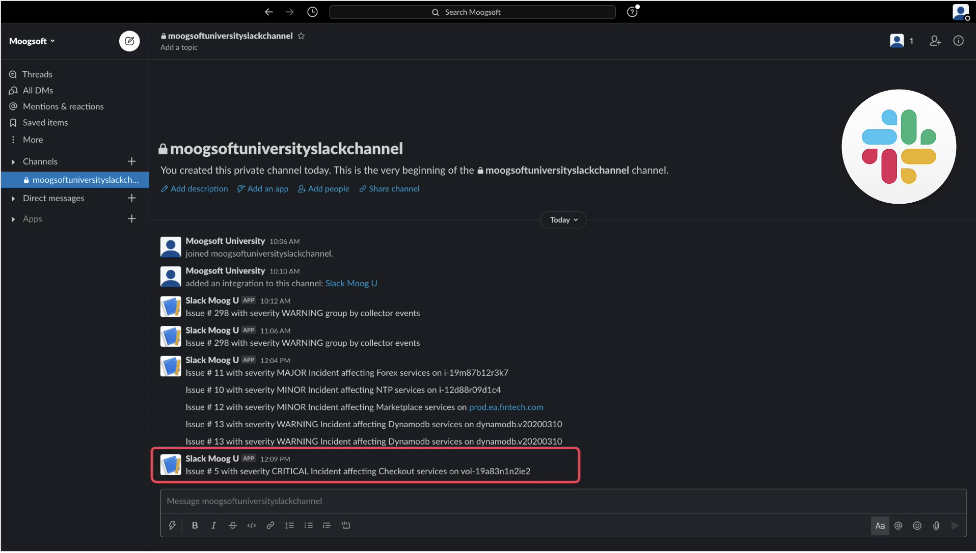Viewport: 976px width, 553px height.
Task: Go back with the history back arrow
Action: pos(269,12)
